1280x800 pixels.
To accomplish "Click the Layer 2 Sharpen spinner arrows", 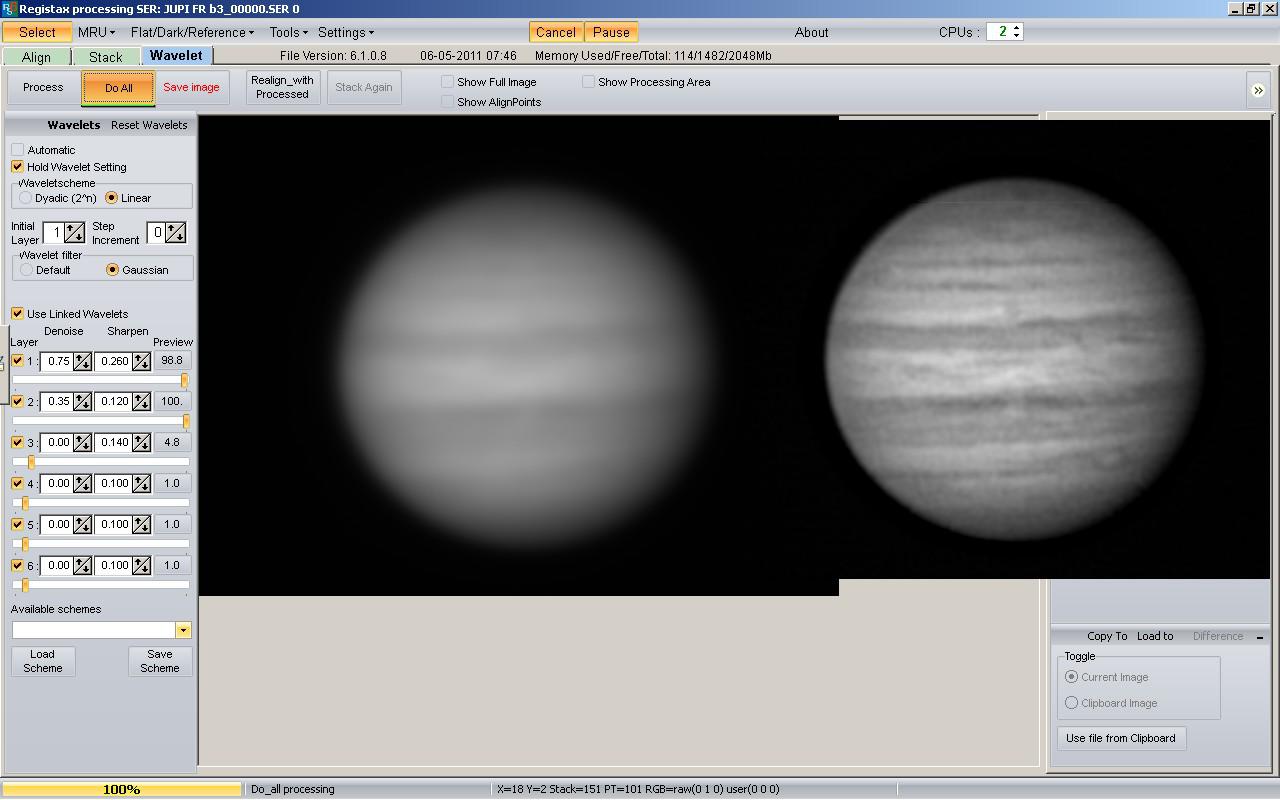I will point(141,402).
